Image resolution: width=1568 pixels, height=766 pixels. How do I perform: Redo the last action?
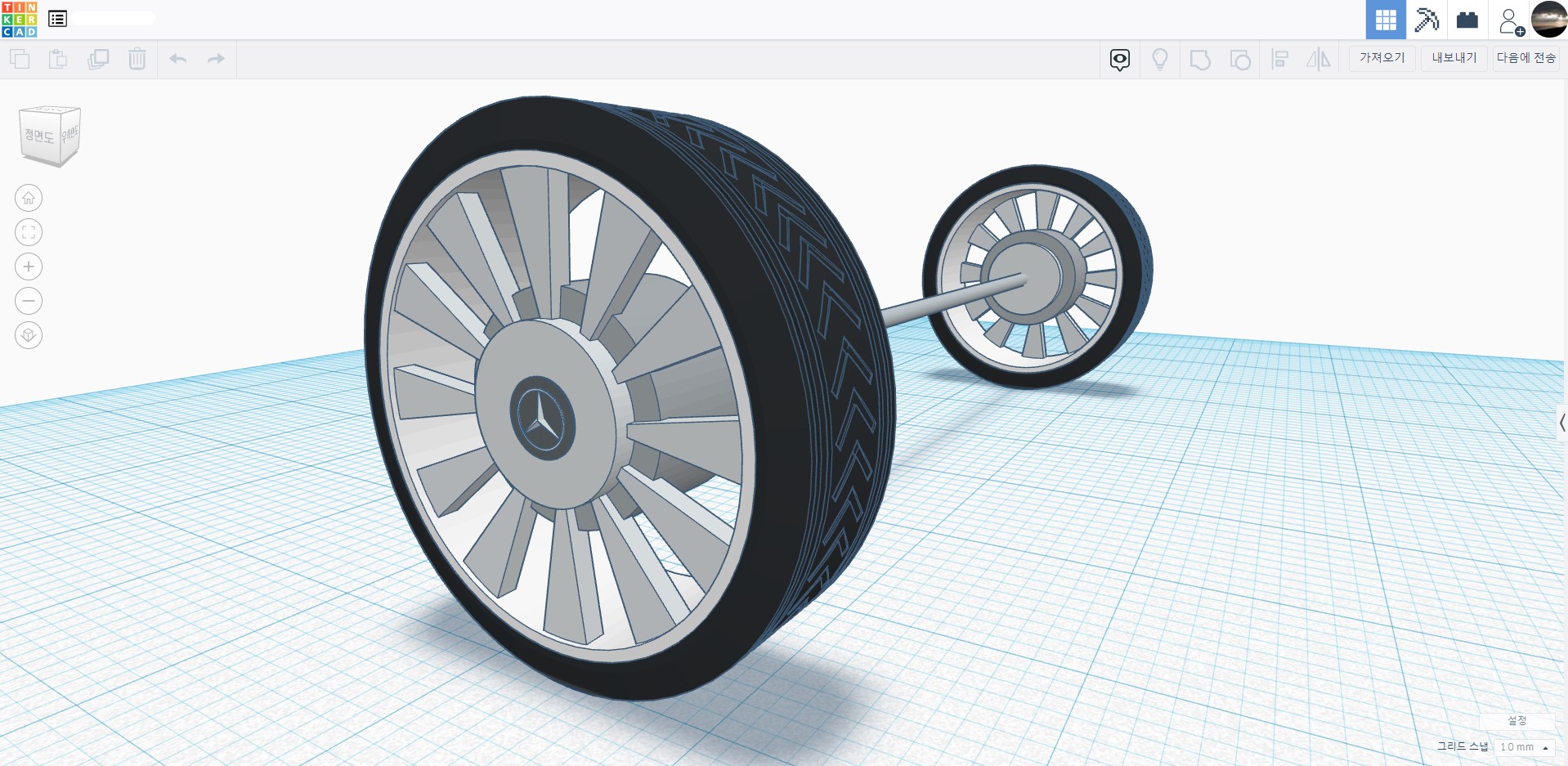pos(216,59)
